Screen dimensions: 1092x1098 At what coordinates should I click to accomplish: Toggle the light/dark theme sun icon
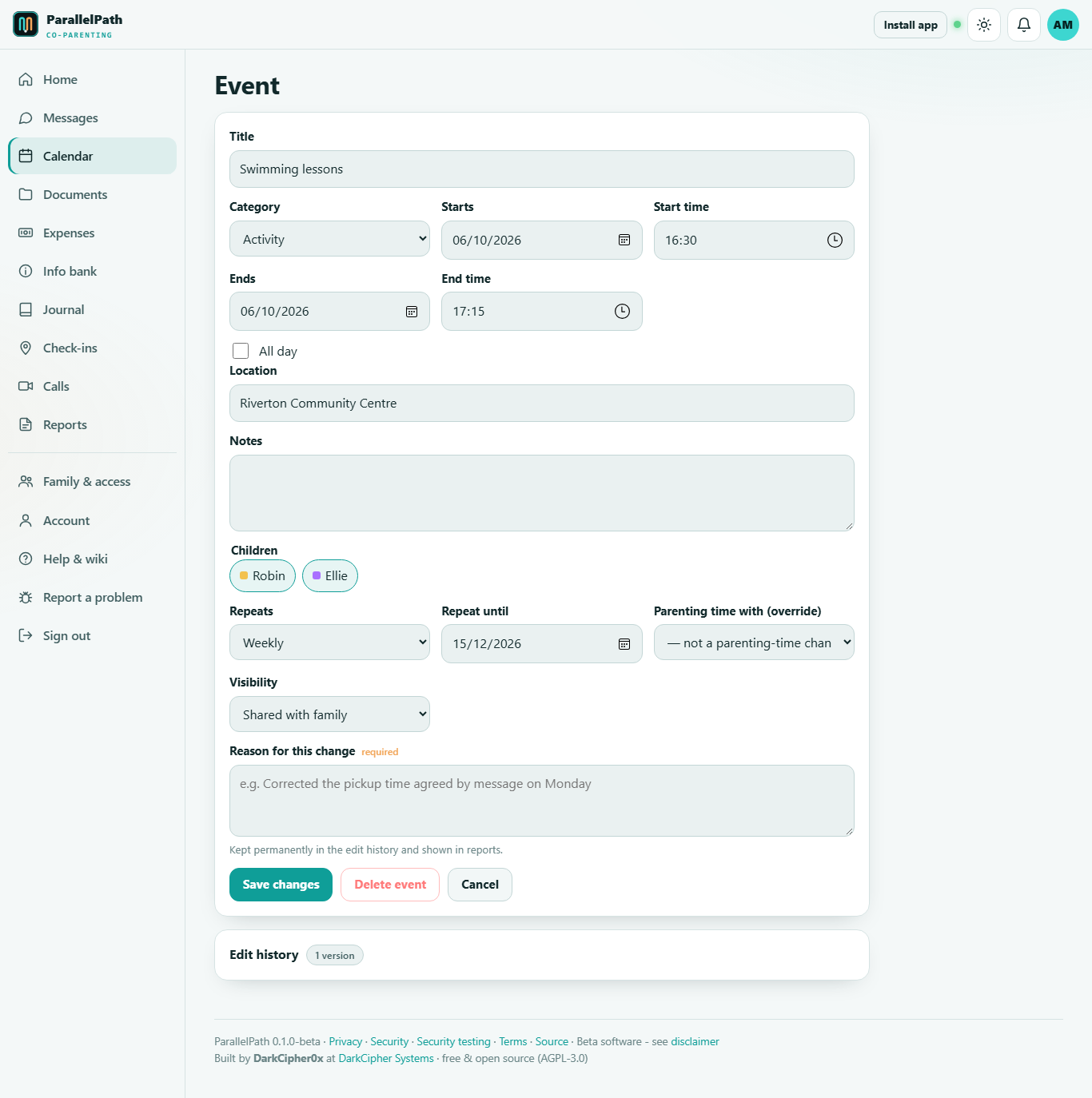tap(984, 25)
